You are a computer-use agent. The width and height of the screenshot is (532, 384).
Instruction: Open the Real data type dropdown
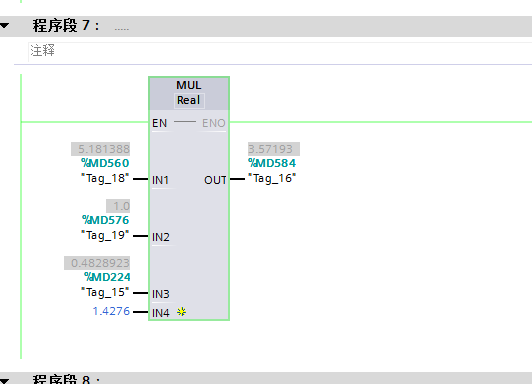coord(189,100)
